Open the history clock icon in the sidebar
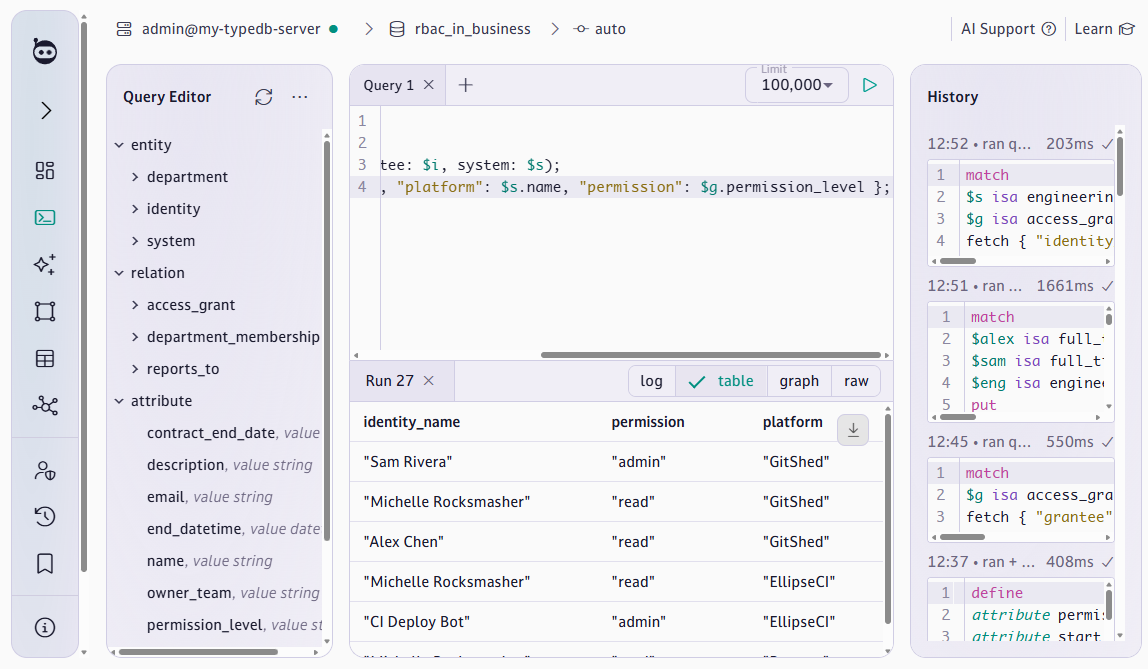 45,517
